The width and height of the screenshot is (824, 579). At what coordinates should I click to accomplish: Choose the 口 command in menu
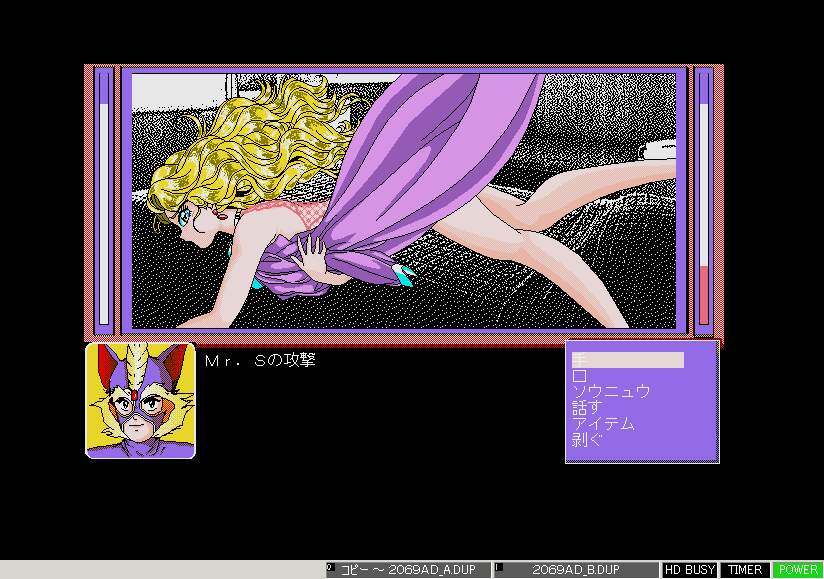tap(580, 376)
